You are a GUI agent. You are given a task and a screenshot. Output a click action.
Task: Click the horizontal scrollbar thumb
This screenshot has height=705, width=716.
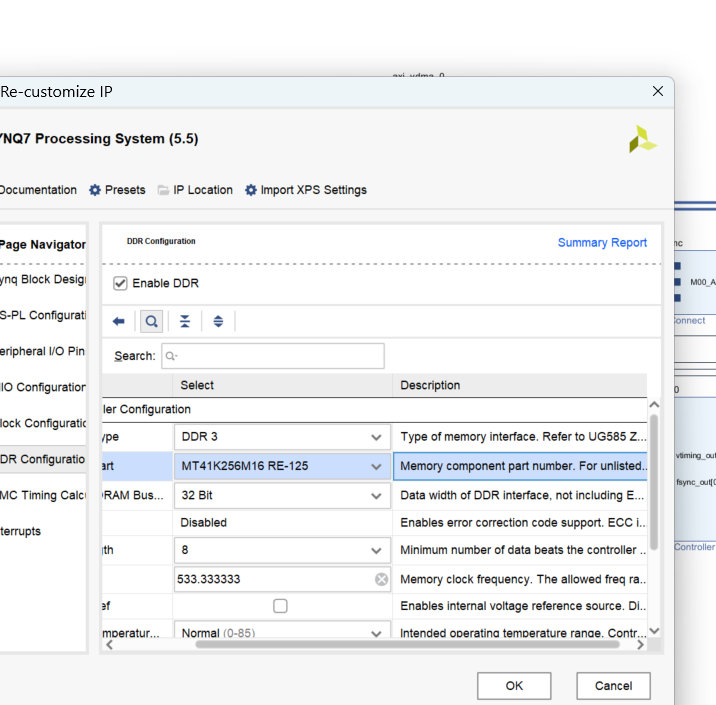(407, 645)
